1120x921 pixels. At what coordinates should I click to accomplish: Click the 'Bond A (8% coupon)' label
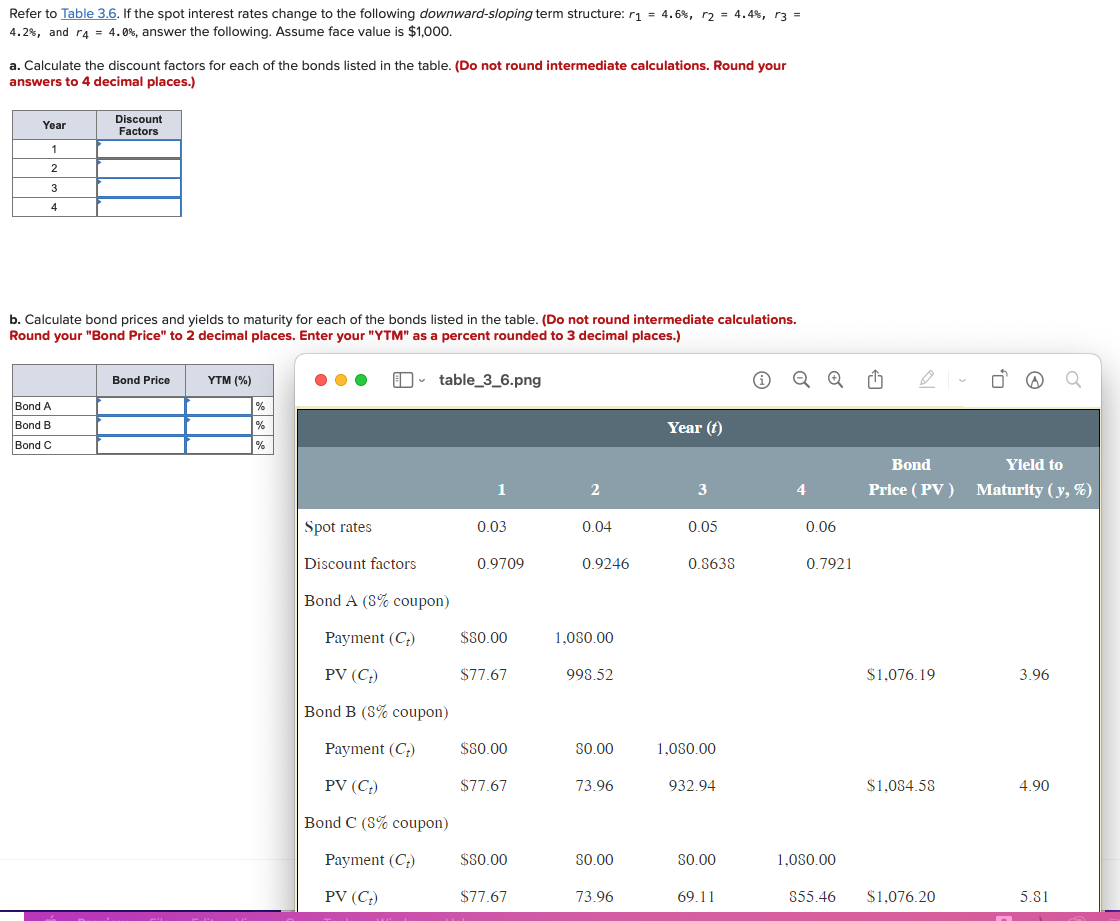coord(376,600)
